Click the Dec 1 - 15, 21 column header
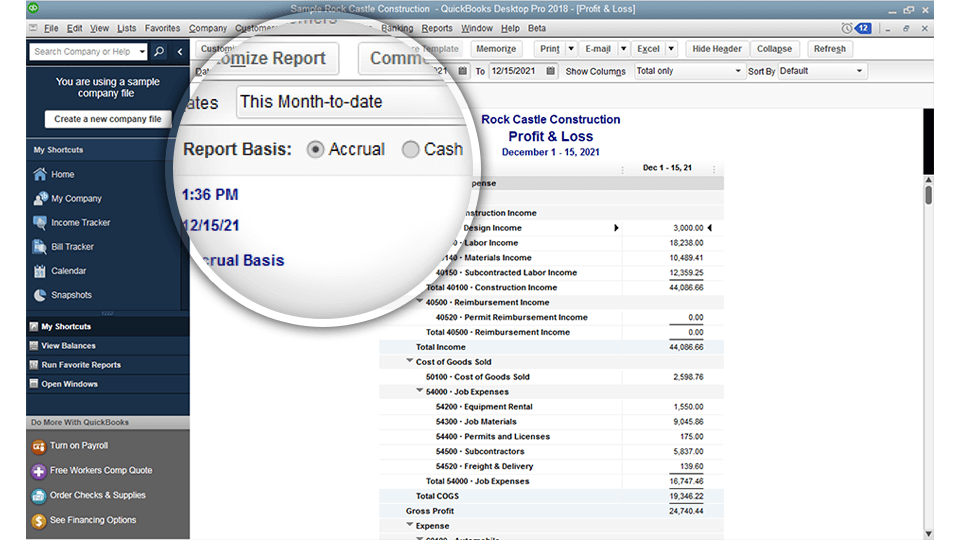Viewport: 960px width, 540px height. click(667, 168)
